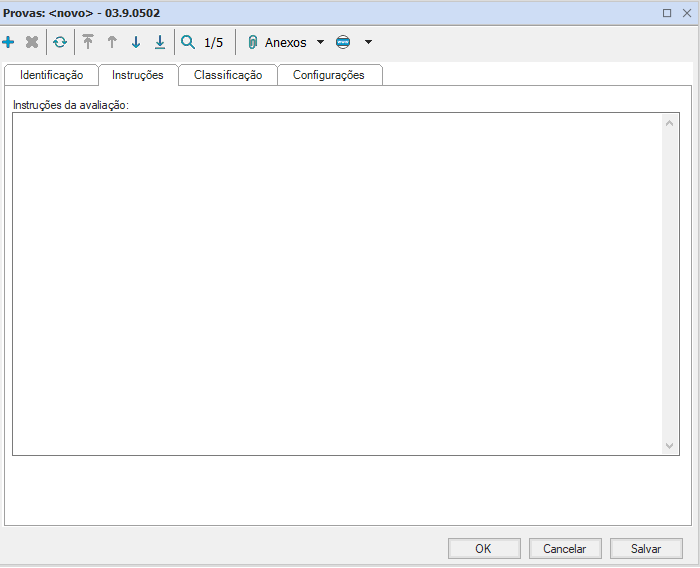700x568 pixels.
Task: Switch to the Identificação tab
Action: click(51, 75)
